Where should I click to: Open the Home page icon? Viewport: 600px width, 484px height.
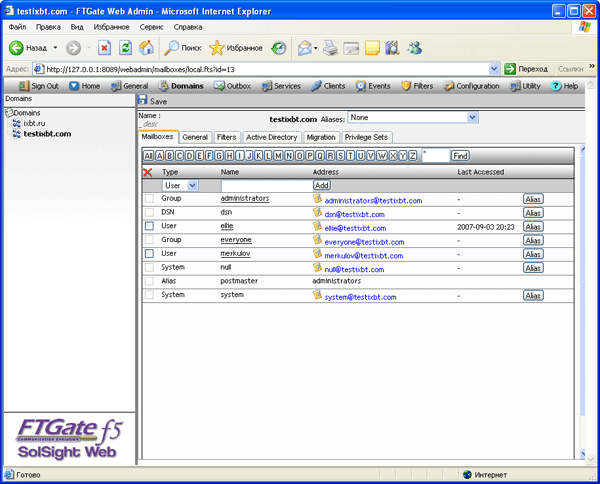[73, 86]
